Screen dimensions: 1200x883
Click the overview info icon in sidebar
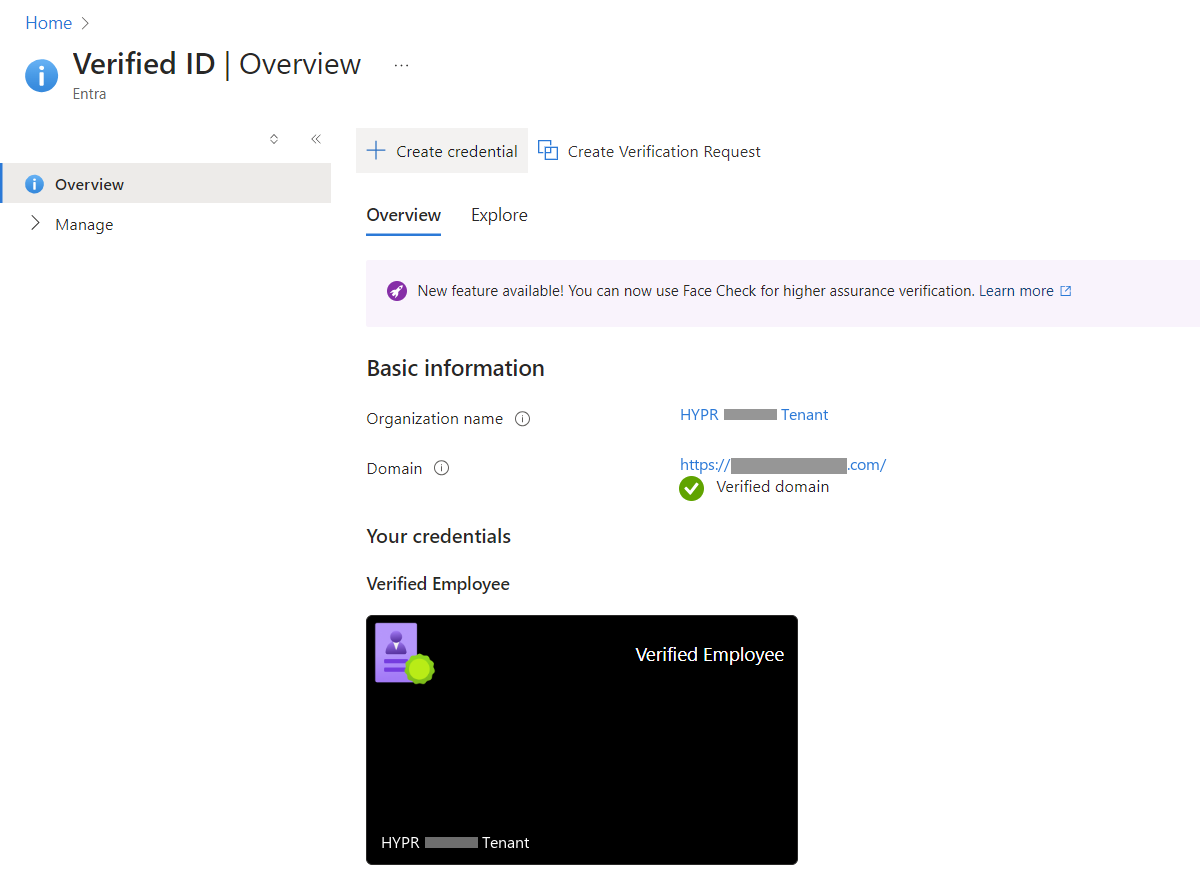pyautogui.click(x=34, y=184)
